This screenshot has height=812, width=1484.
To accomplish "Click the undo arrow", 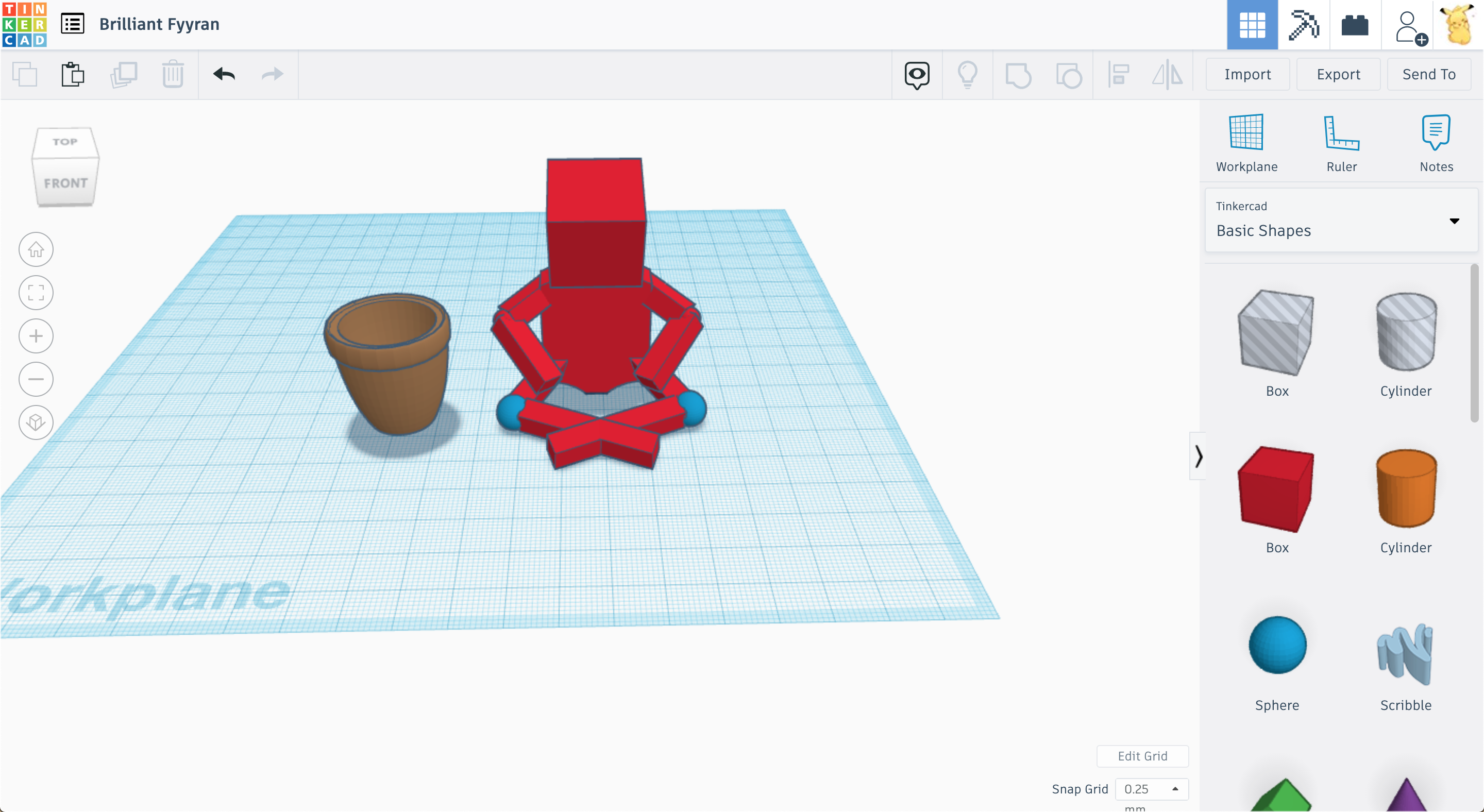I will tap(224, 74).
